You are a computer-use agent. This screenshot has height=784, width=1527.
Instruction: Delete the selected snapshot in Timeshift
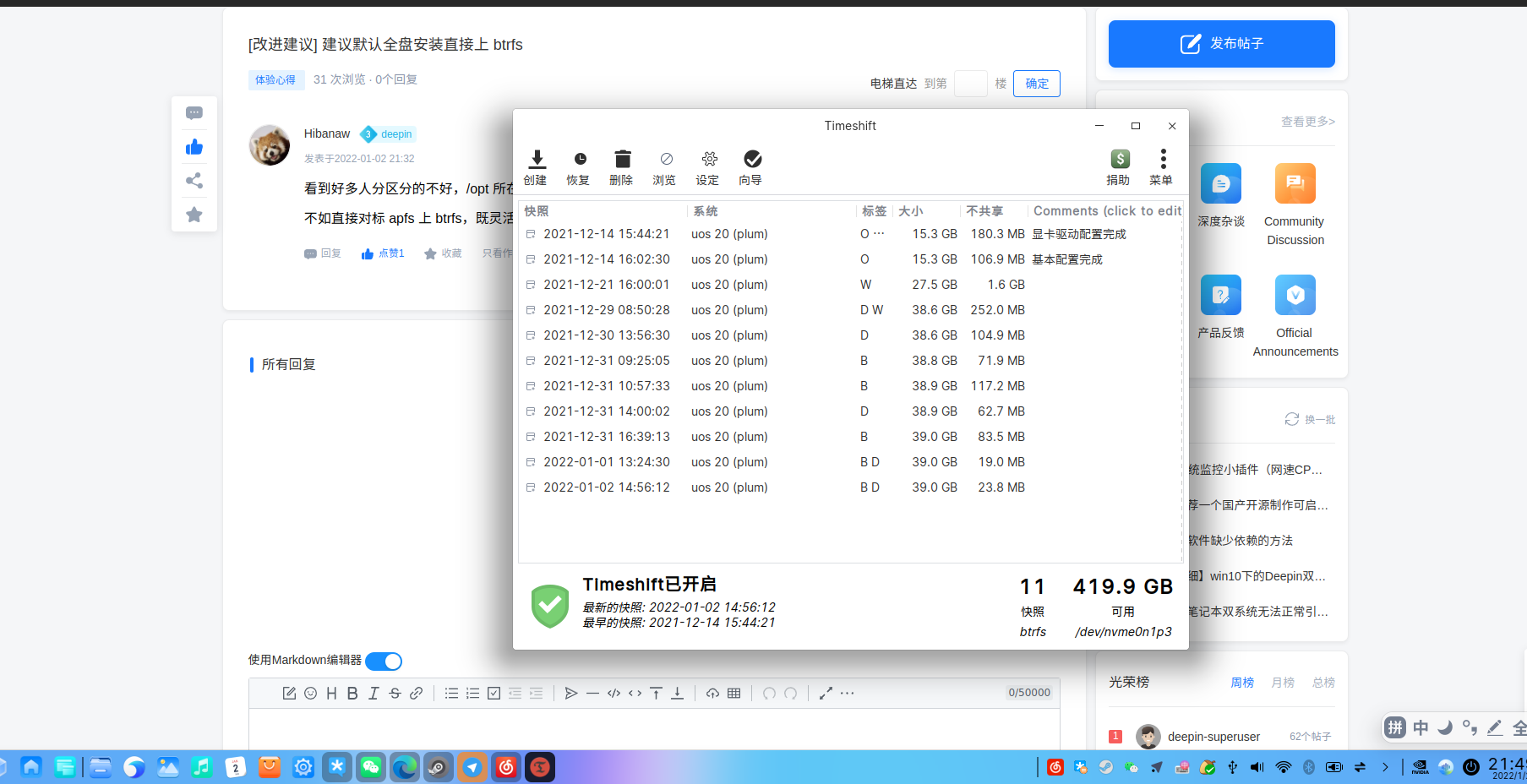(x=622, y=167)
